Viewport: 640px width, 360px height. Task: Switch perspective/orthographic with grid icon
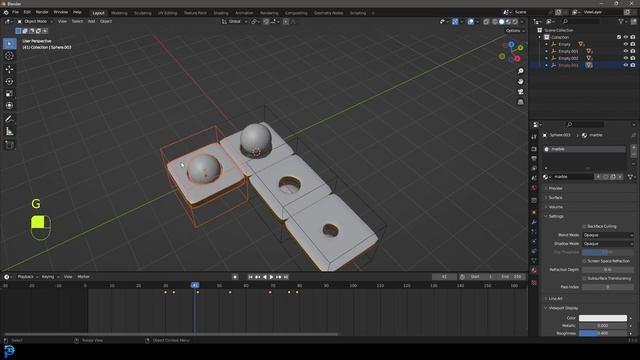pos(520,102)
